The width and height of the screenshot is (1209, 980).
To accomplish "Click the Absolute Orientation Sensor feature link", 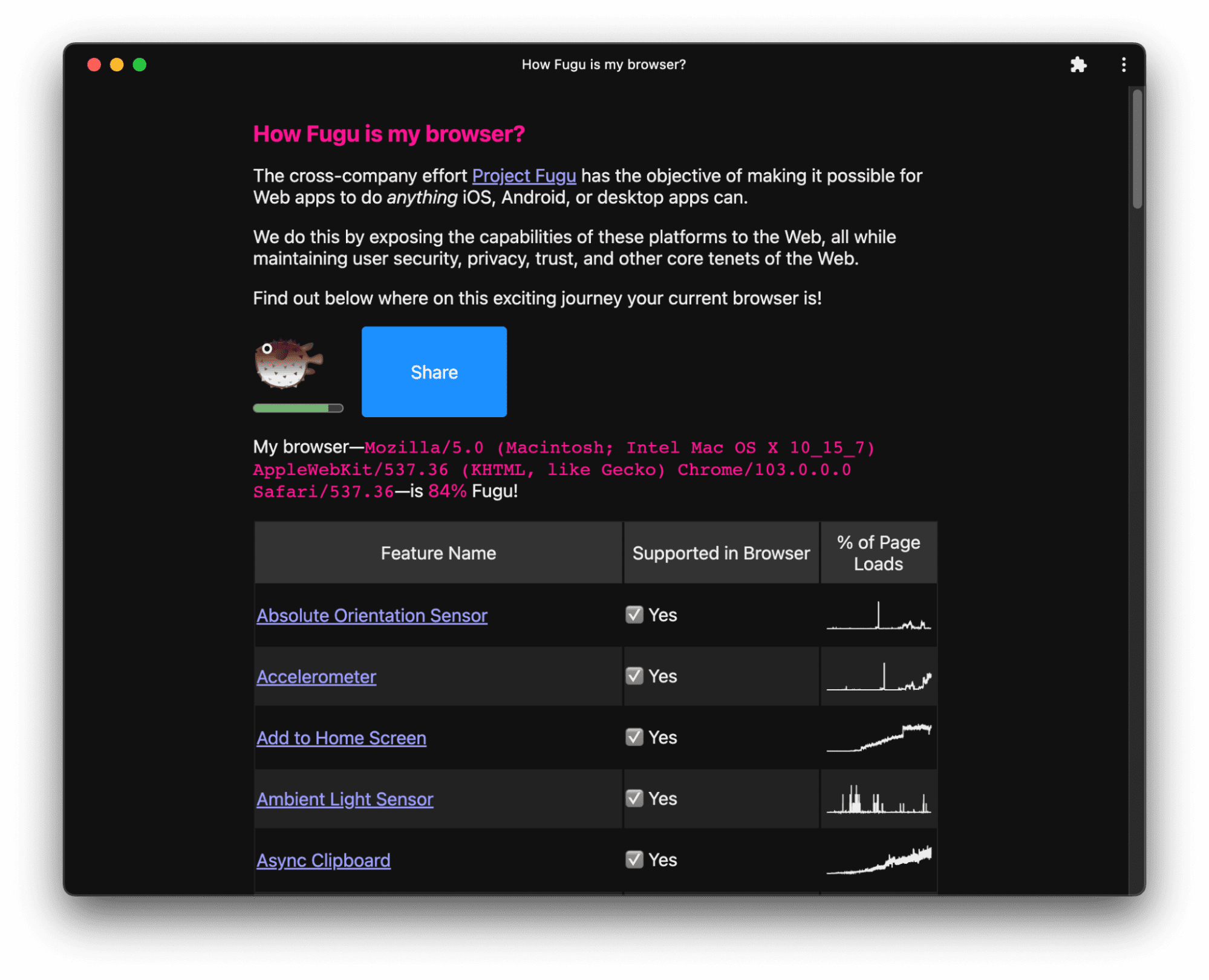I will pyautogui.click(x=369, y=614).
